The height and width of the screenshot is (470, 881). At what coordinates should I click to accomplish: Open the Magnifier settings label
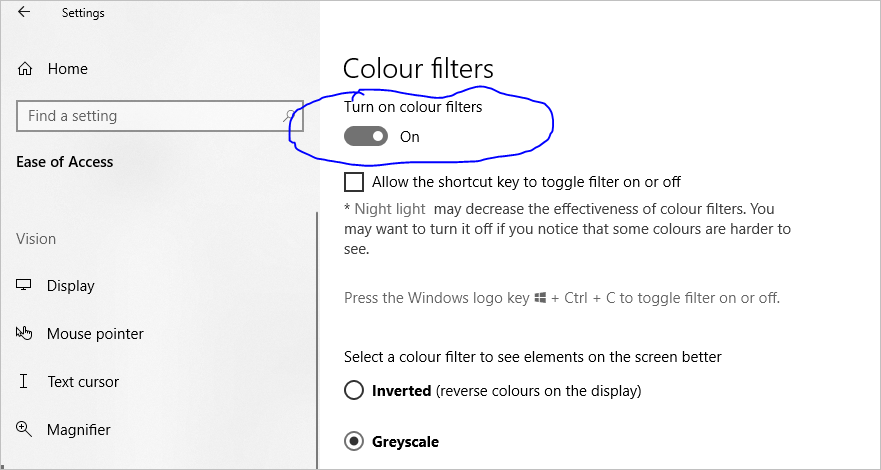click(x=78, y=430)
